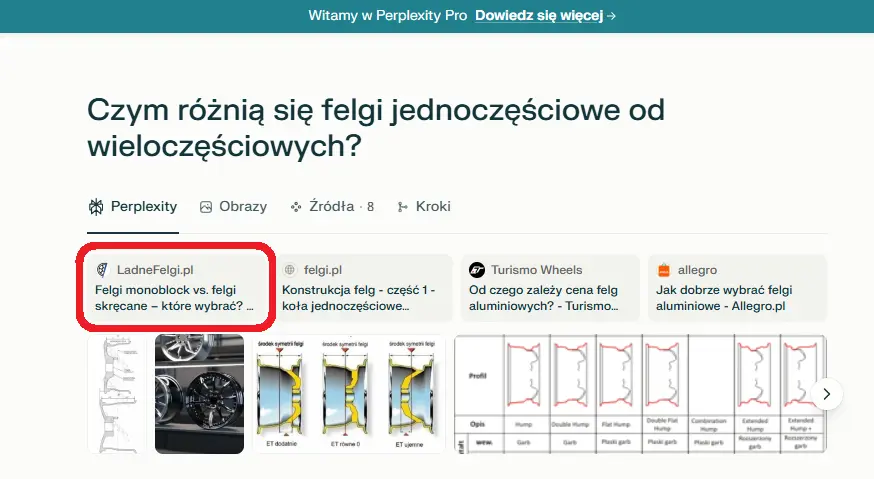Open the black alloy wheel photo
Viewport: 874px width, 479px height.
point(199,394)
